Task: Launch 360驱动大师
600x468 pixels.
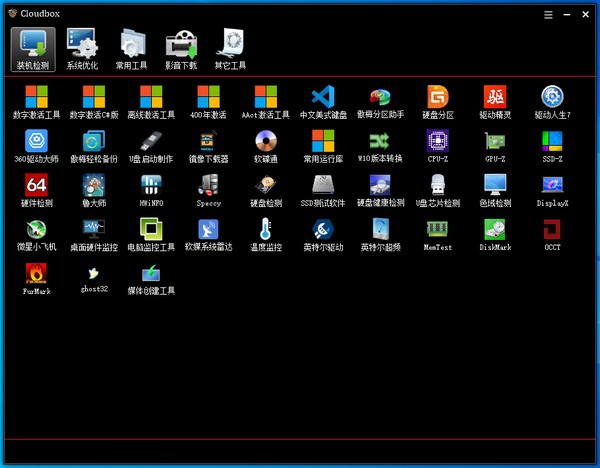Action: 36,146
